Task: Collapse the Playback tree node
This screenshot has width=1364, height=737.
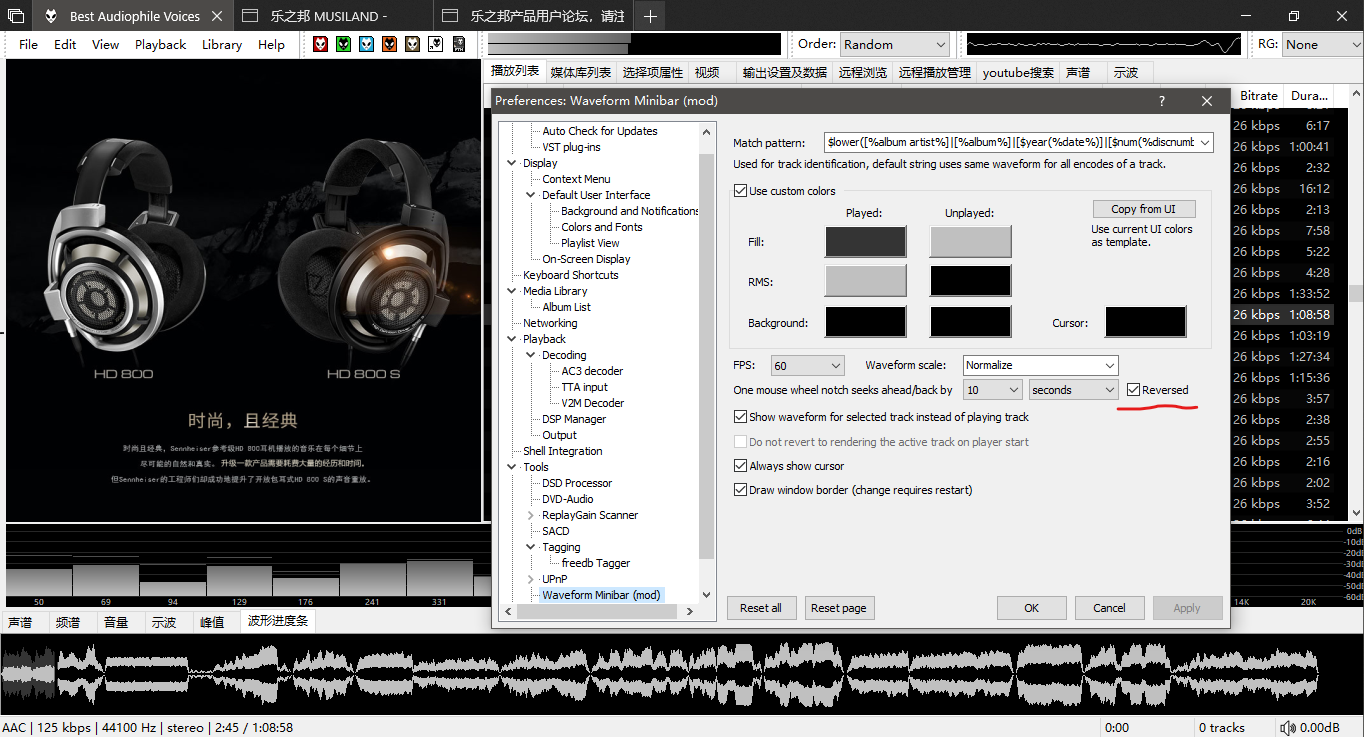Action: coord(513,339)
